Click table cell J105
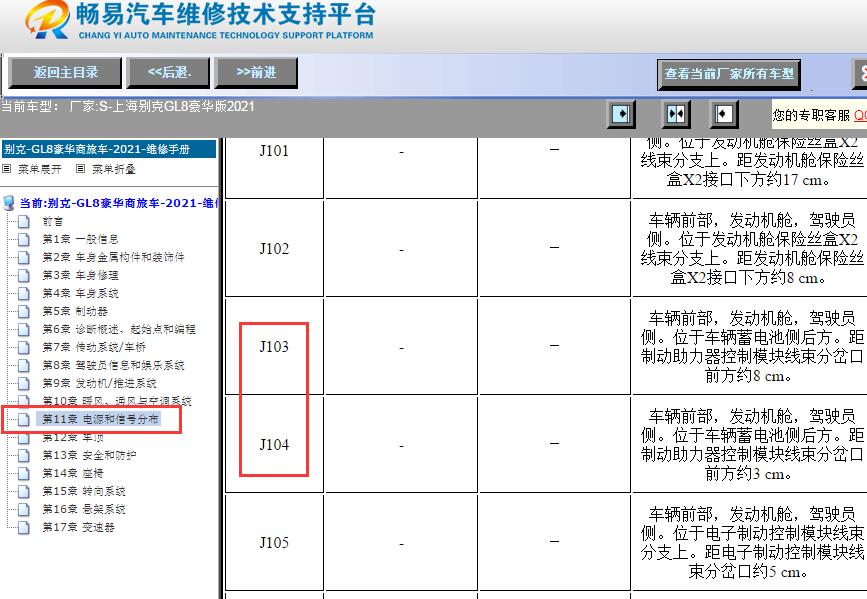Viewport: 867px width, 599px height. [274, 542]
